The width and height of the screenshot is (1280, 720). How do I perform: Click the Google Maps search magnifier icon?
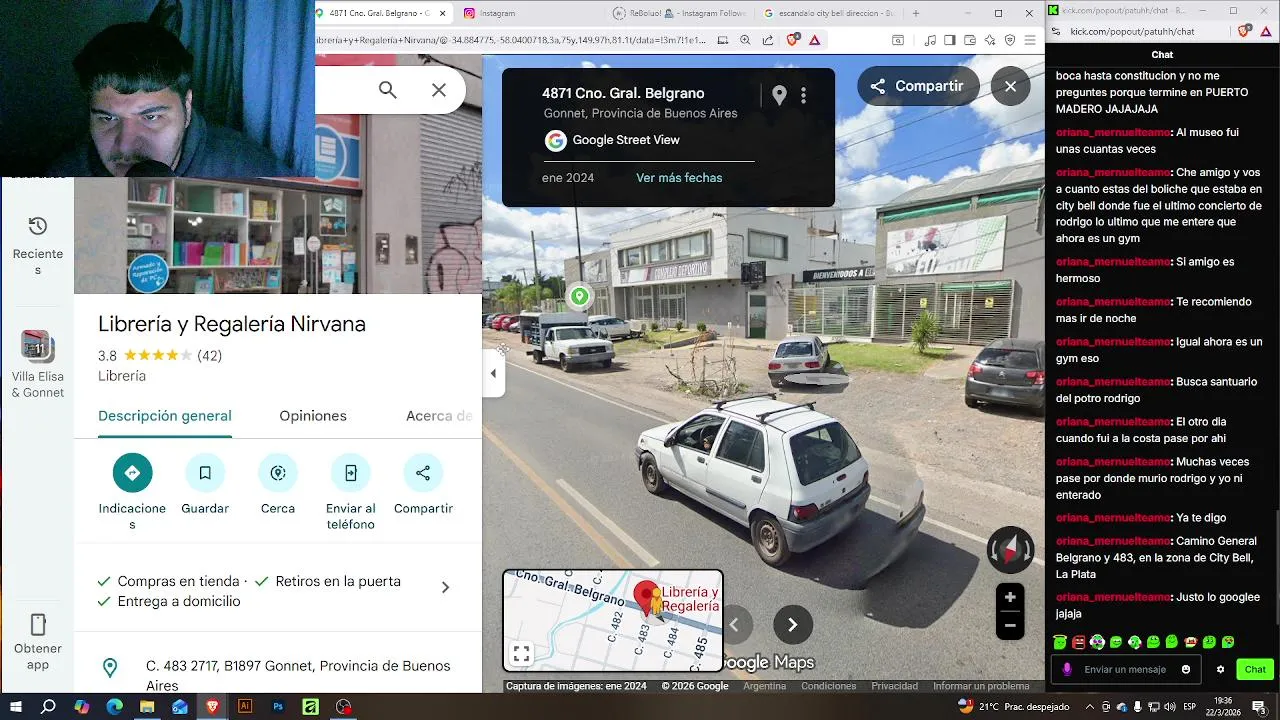click(388, 90)
